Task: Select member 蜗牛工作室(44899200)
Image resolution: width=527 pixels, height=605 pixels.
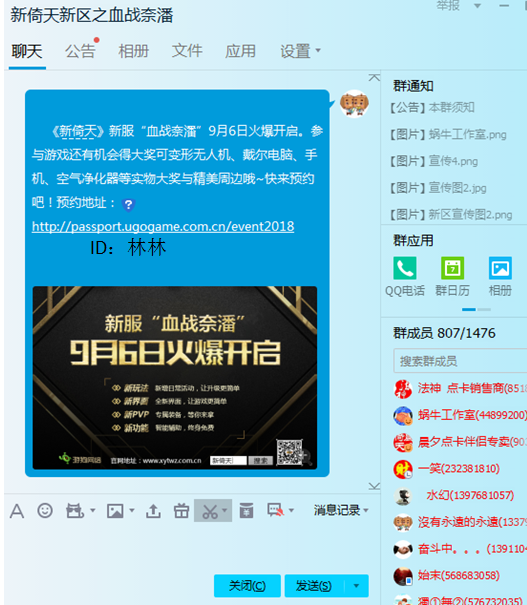Action: (472, 415)
